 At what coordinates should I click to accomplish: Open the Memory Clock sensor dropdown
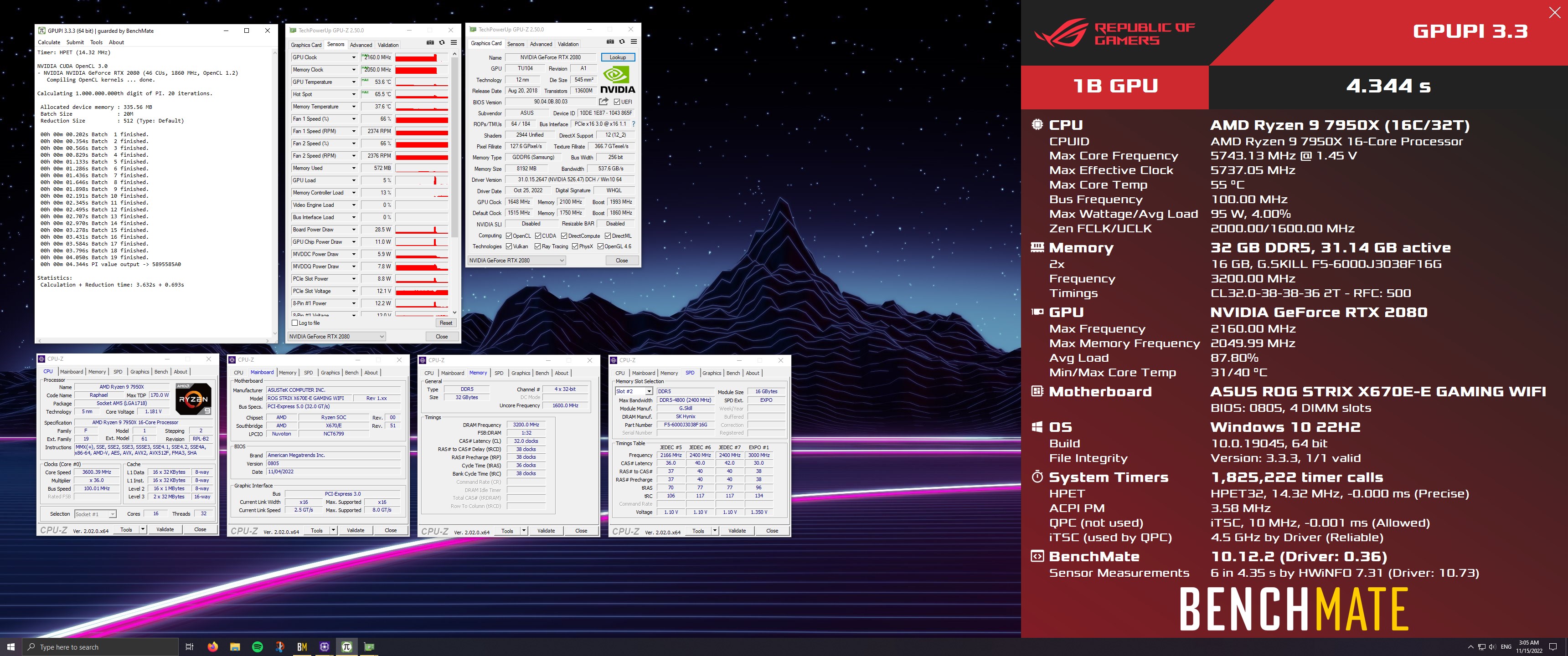pos(353,69)
